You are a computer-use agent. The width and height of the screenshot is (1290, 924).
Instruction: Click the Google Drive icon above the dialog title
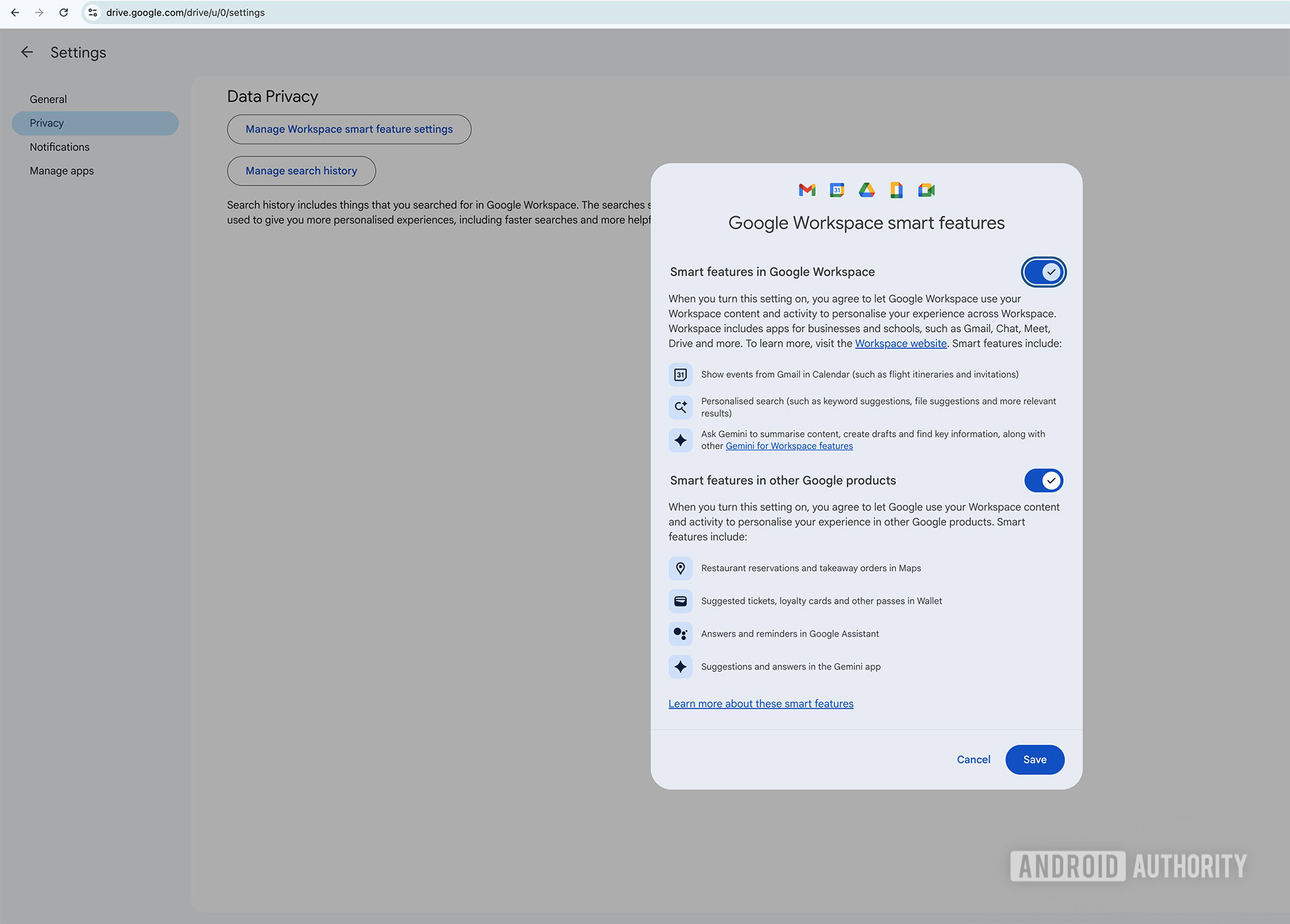(x=867, y=190)
